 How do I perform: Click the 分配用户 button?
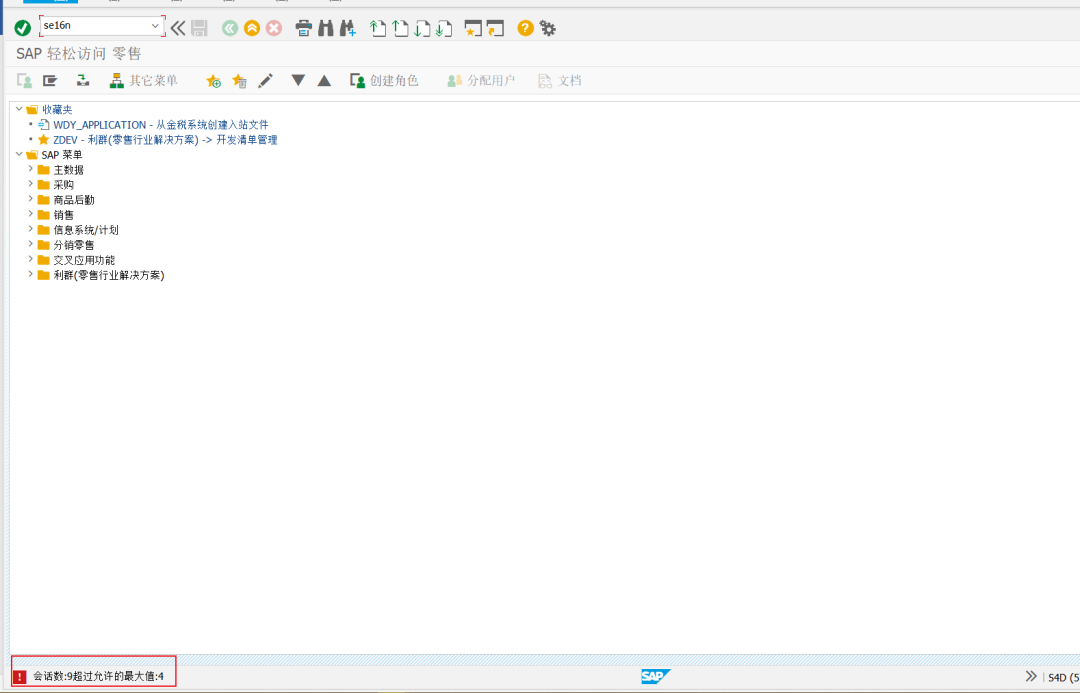481,81
